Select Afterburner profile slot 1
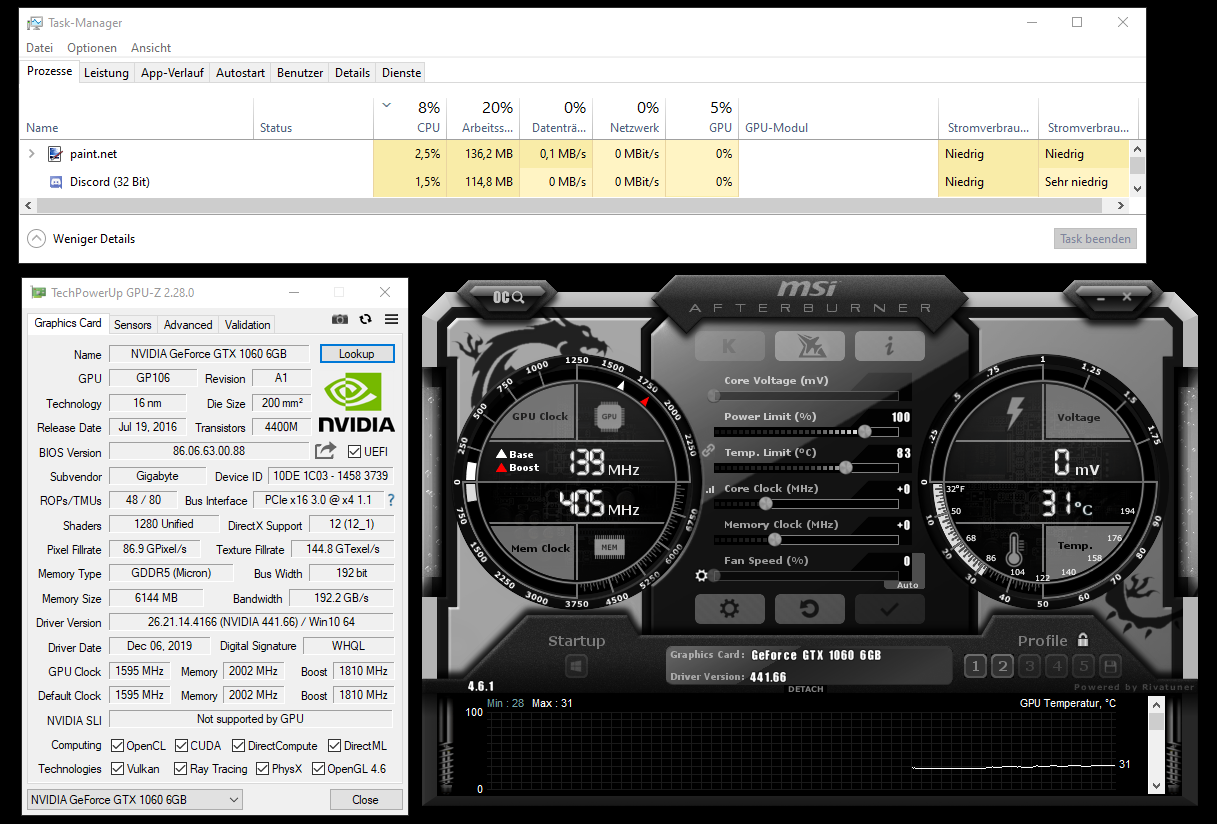Image resolution: width=1217 pixels, height=824 pixels. point(975,666)
